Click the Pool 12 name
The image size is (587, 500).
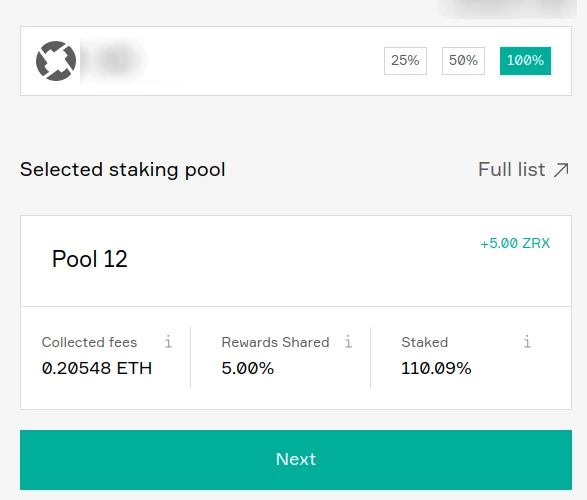point(89,259)
